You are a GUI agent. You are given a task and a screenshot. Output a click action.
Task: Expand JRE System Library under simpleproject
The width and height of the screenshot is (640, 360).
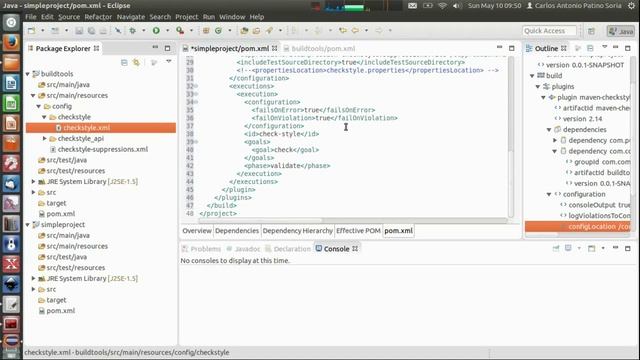[x=33, y=278]
